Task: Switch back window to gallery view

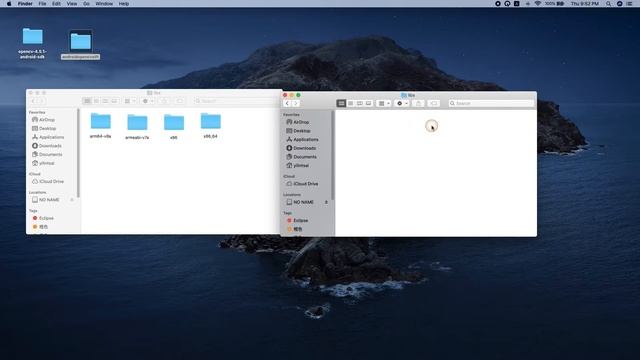Action: [x=114, y=101]
